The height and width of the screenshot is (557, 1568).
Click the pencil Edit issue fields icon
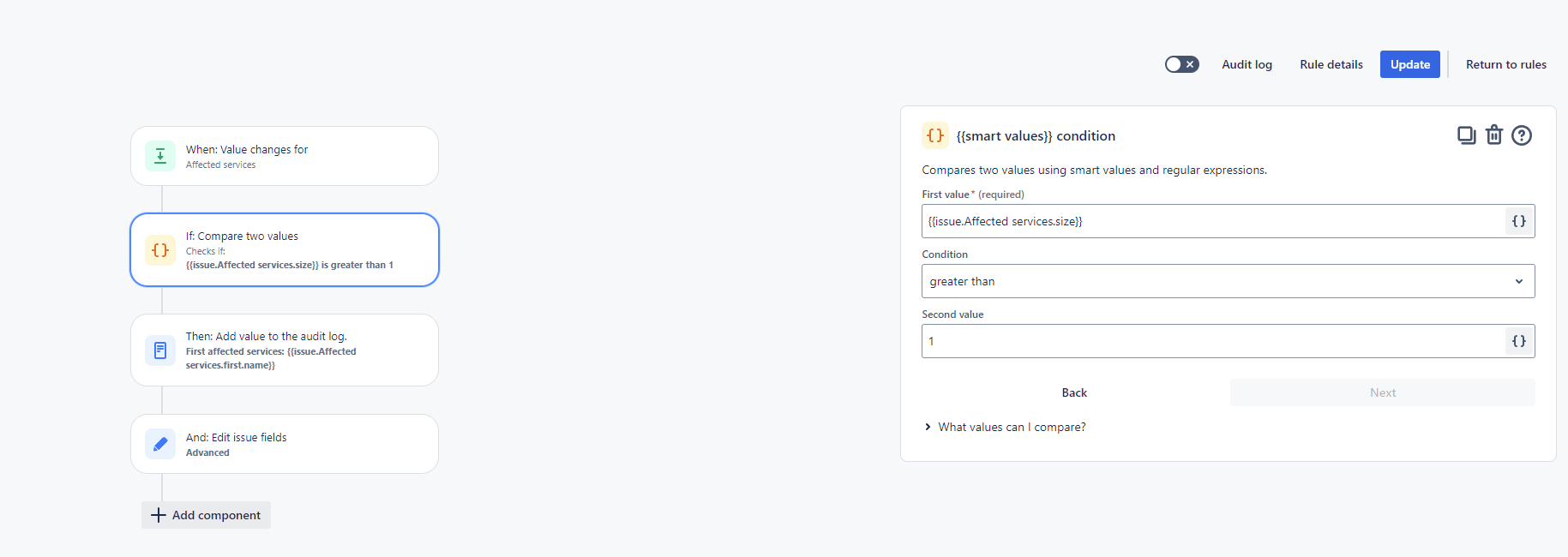tap(160, 444)
